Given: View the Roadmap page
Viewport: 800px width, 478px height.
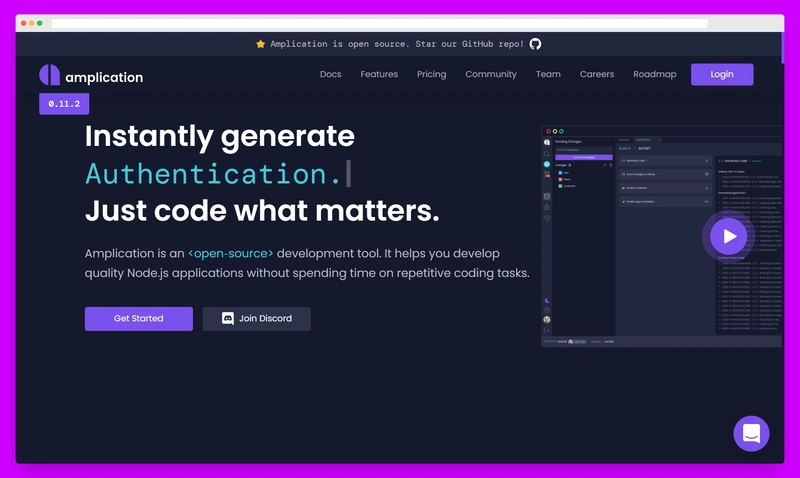Looking at the screenshot, I should coord(655,74).
